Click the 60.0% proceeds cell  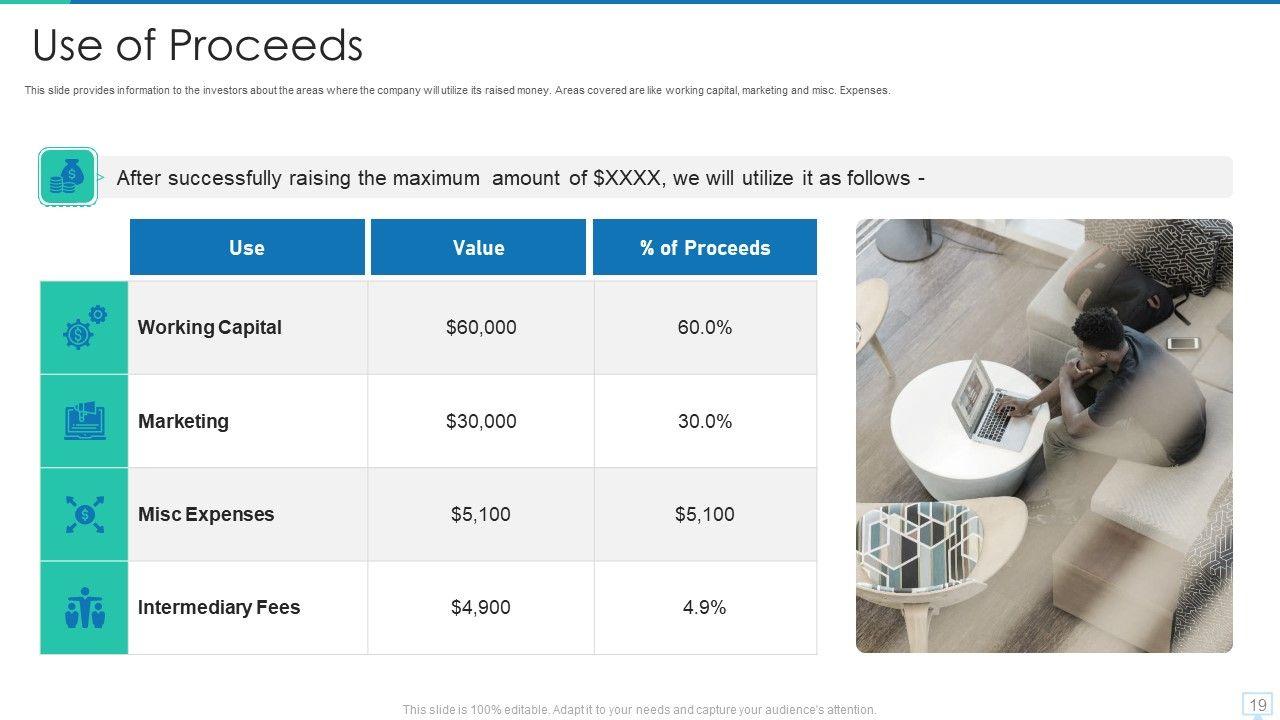click(x=705, y=328)
